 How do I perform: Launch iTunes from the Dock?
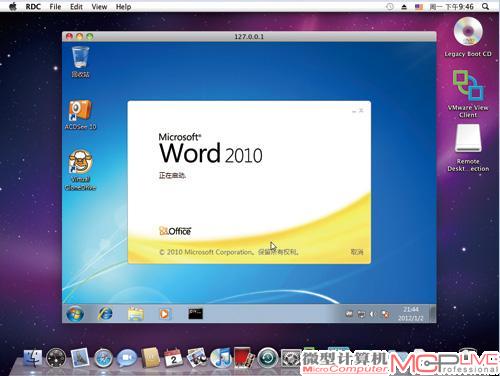[x=220, y=357]
